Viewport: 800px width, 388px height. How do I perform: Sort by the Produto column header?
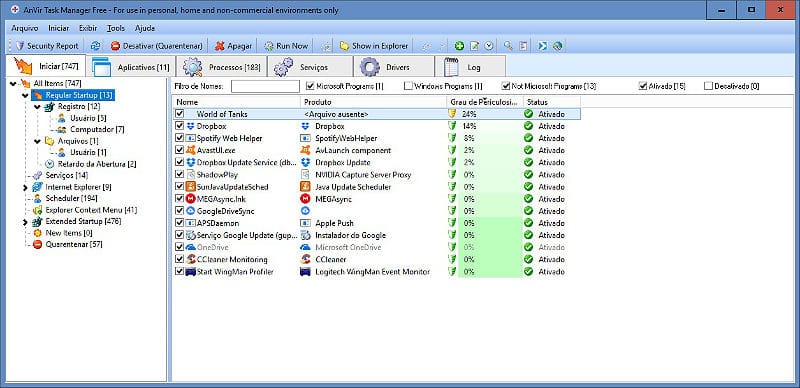click(x=373, y=102)
